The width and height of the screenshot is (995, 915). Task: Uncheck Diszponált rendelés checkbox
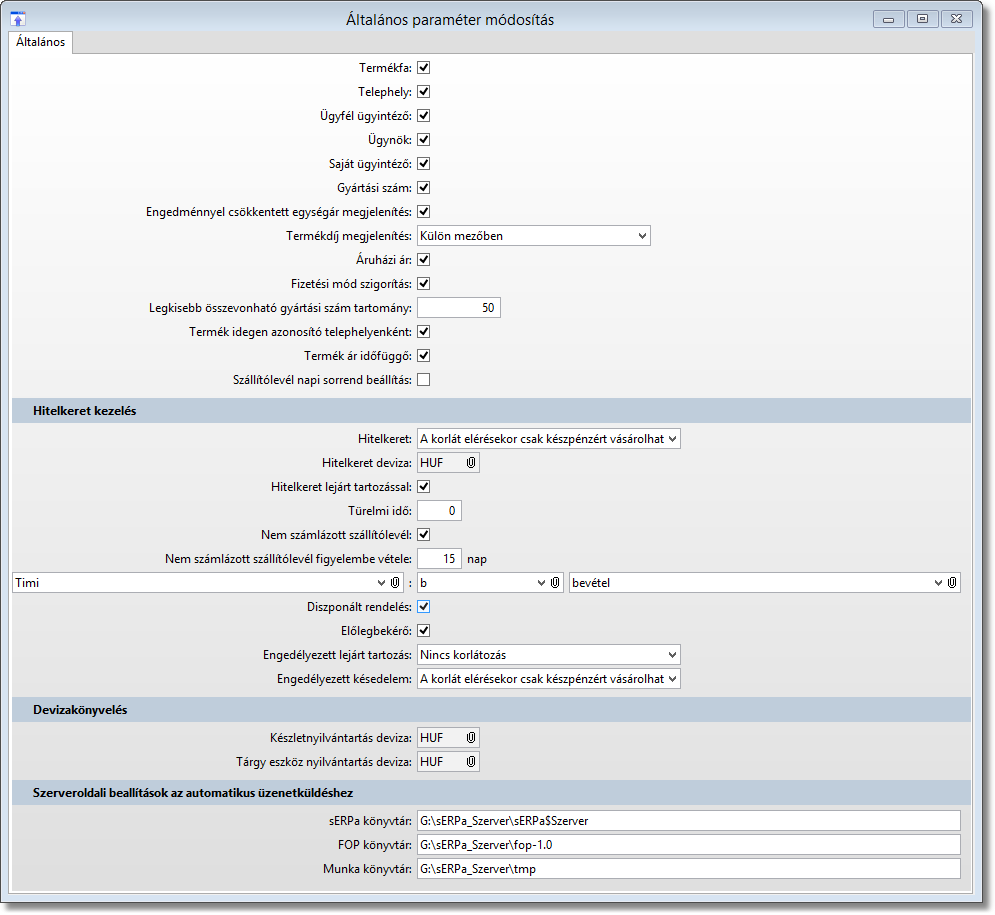click(423, 607)
